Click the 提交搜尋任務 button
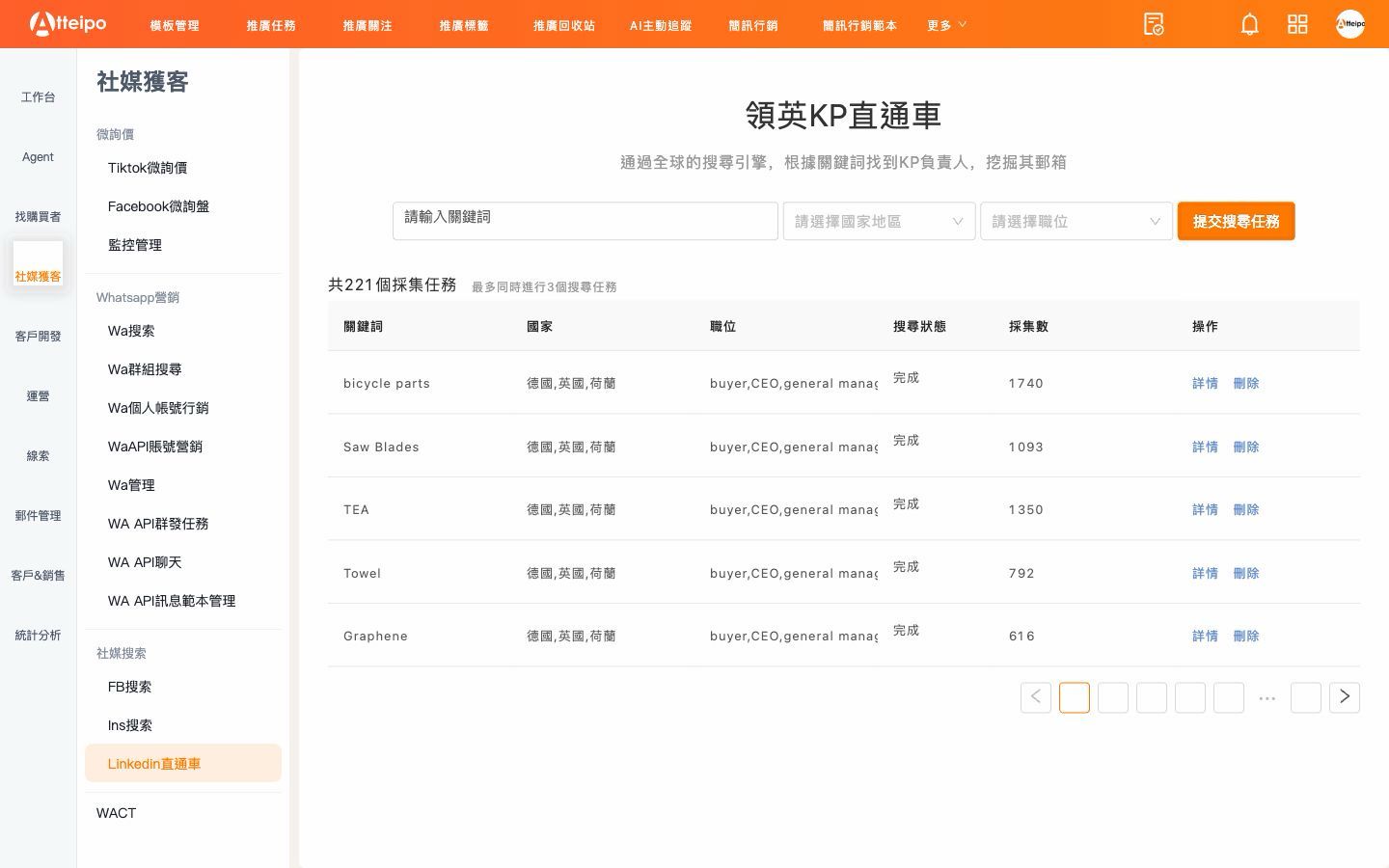This screenshot has height=868, width=1389. (x=1236, y=221)
